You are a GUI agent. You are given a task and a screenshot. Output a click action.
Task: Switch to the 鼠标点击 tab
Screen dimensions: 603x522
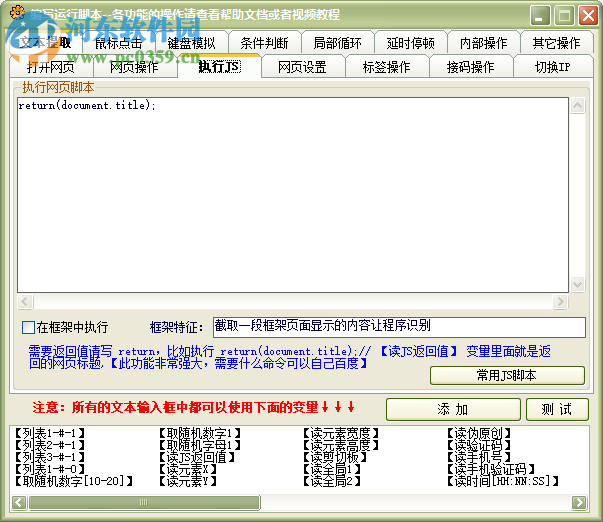118,43
